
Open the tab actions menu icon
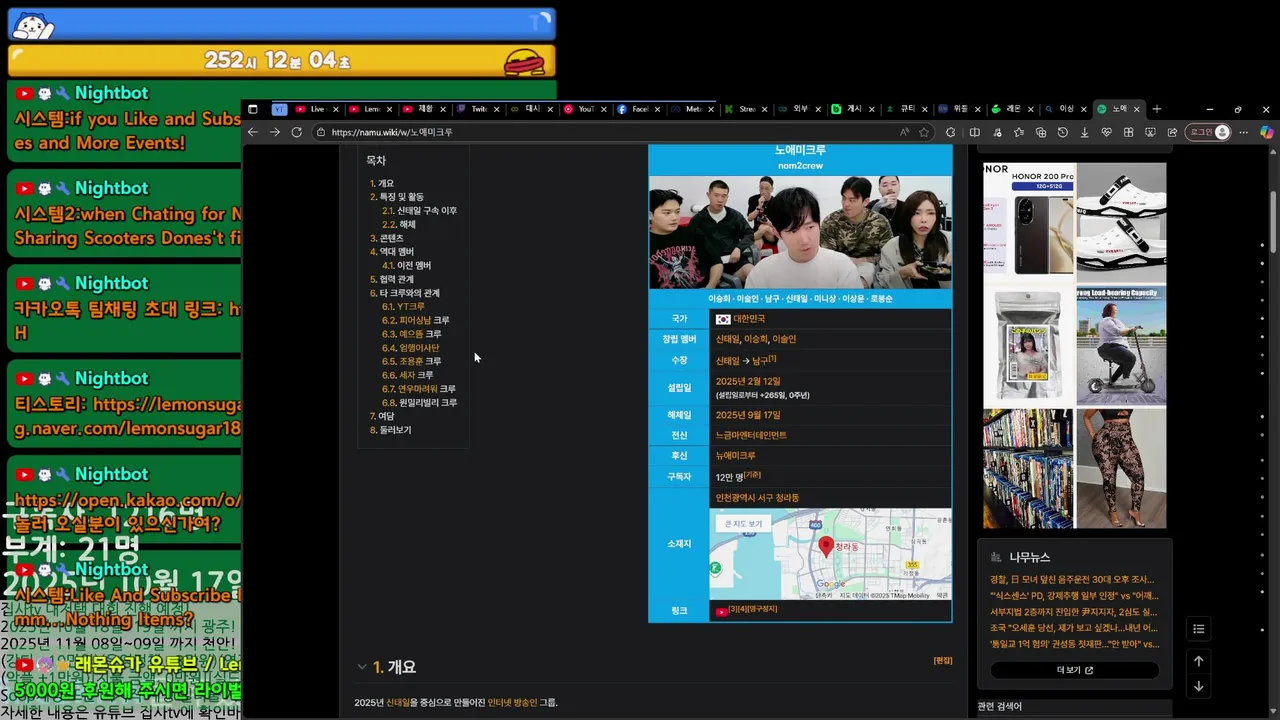coord(253,109)
